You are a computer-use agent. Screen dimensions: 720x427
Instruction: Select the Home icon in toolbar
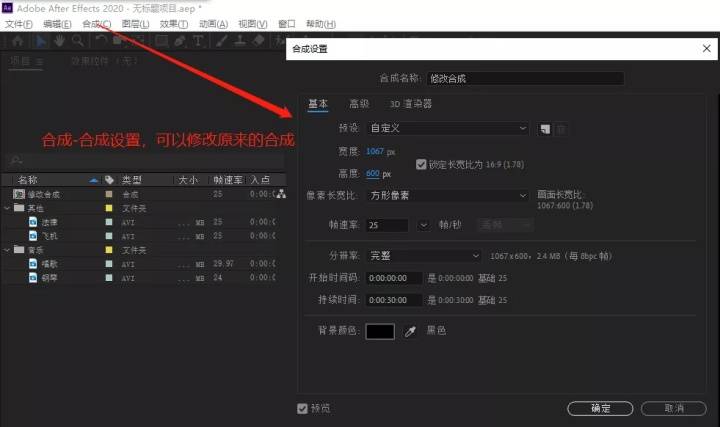click(x=18, y=41)
